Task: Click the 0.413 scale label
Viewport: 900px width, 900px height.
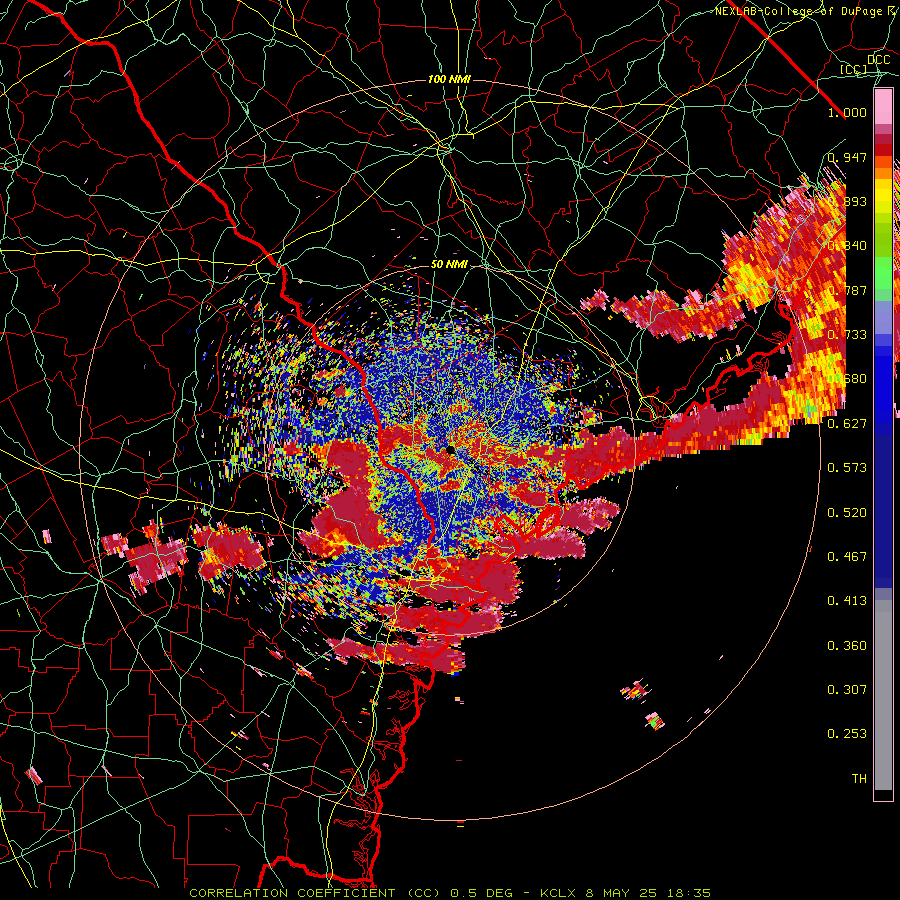Action: (847, 600)
